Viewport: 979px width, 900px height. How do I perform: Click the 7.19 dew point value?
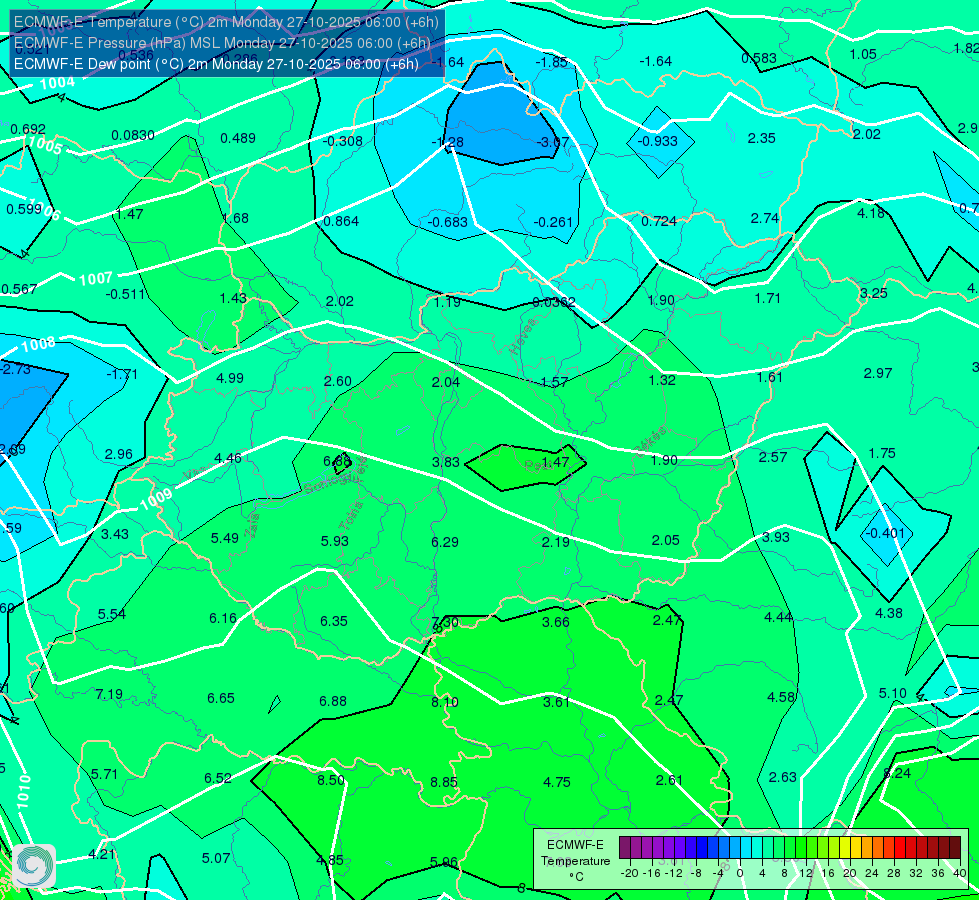click(x=109, y=694)
